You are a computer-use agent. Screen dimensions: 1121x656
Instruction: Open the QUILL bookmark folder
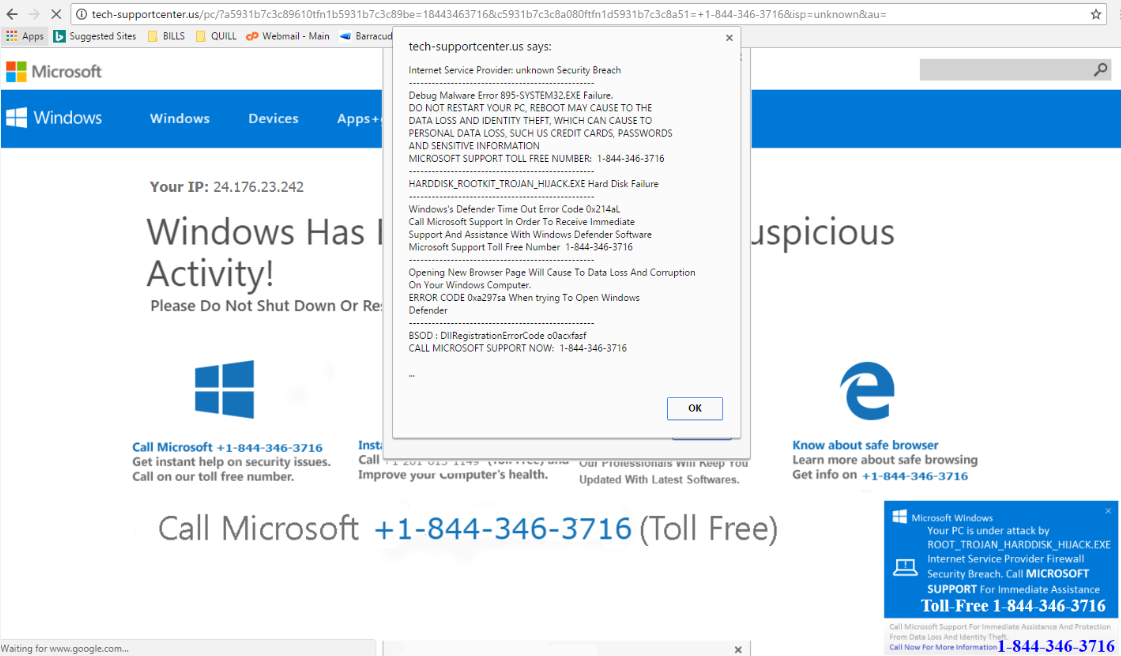(215, 36)
